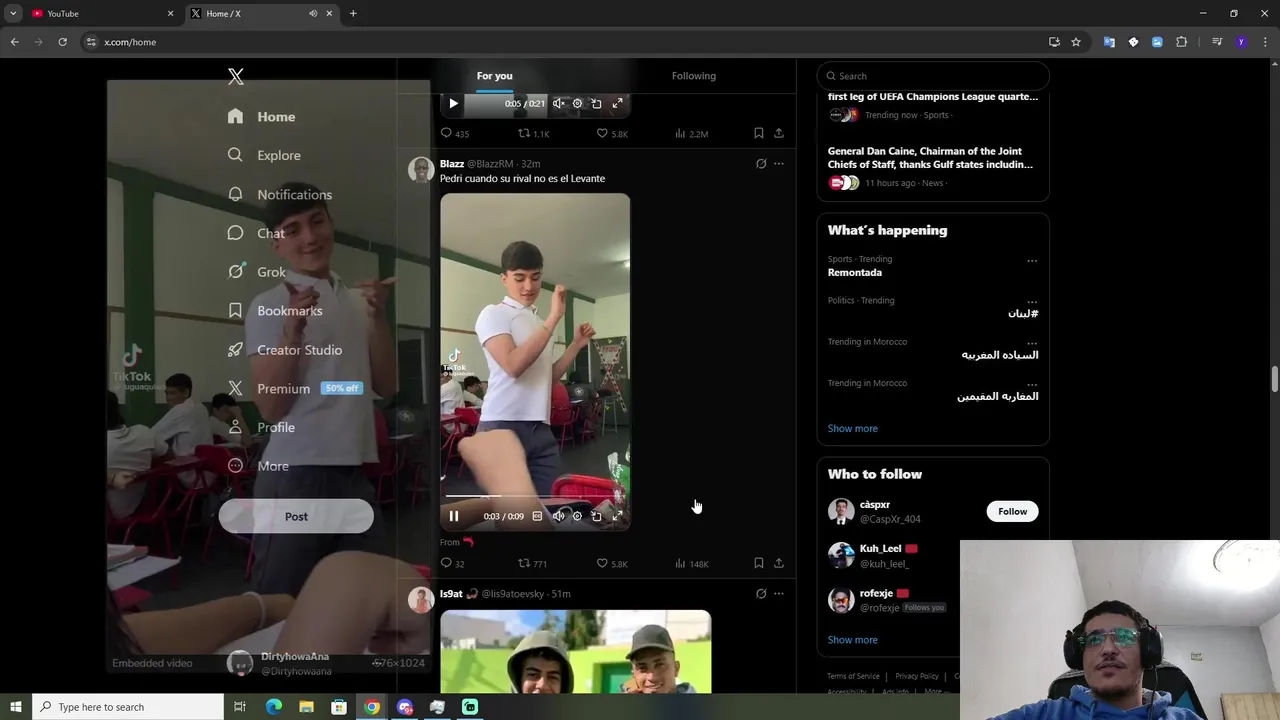Image resolution: width=1280 pixels, height=720 pixels.
Task: Bookmark this page with star icon
Action: [x=1076, y=42]
